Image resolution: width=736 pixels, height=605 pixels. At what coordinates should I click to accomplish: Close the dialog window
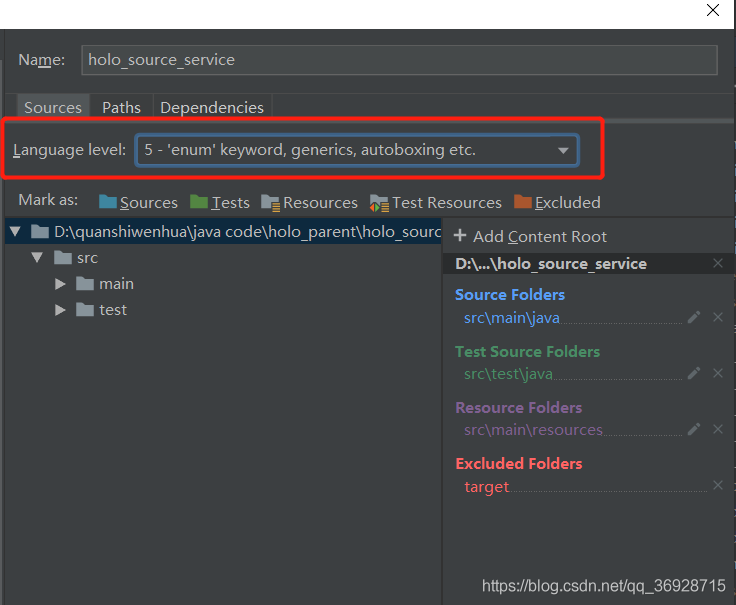[x=713, y=10]
